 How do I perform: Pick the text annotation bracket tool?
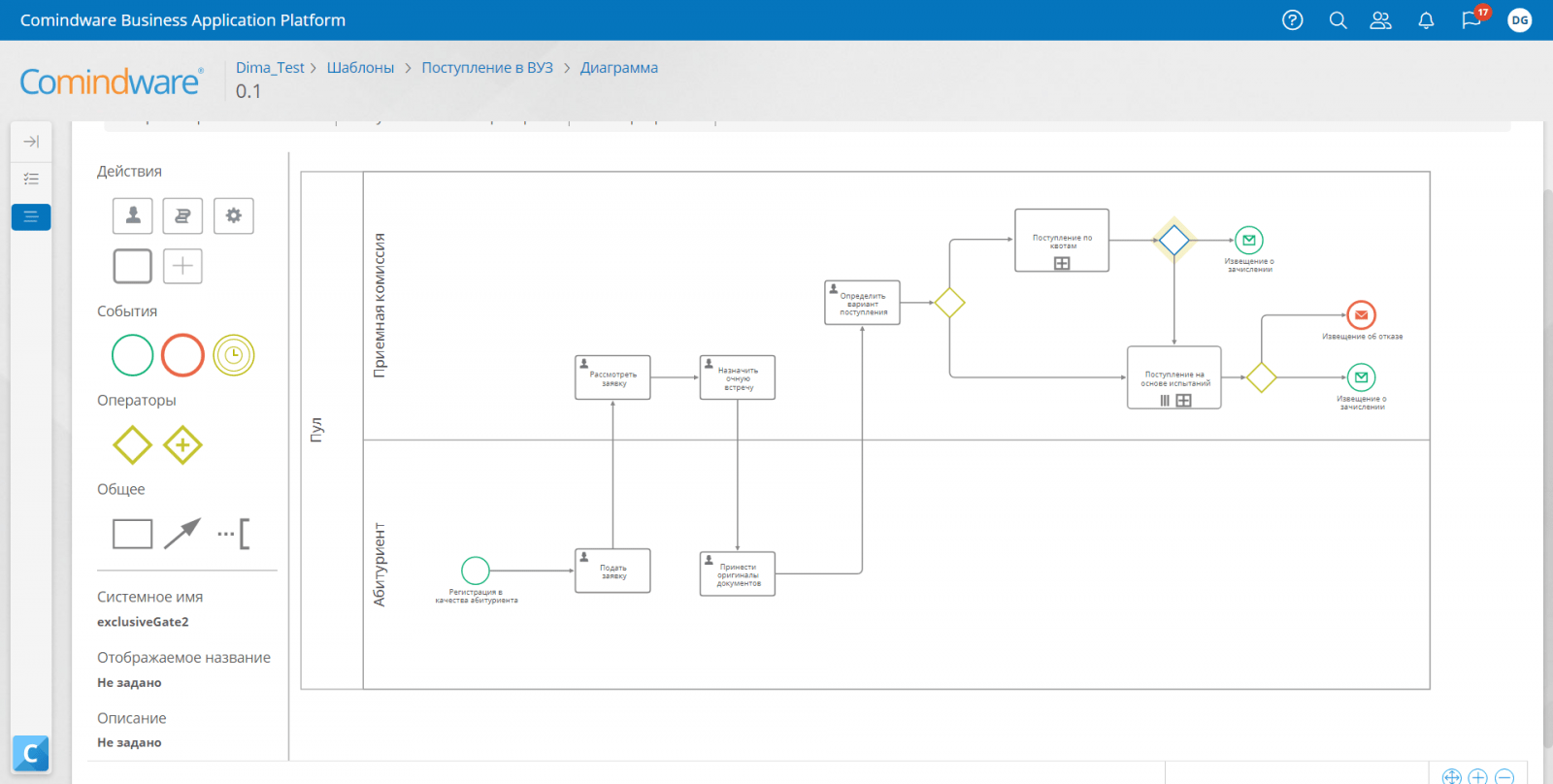[x=234, y=533]
